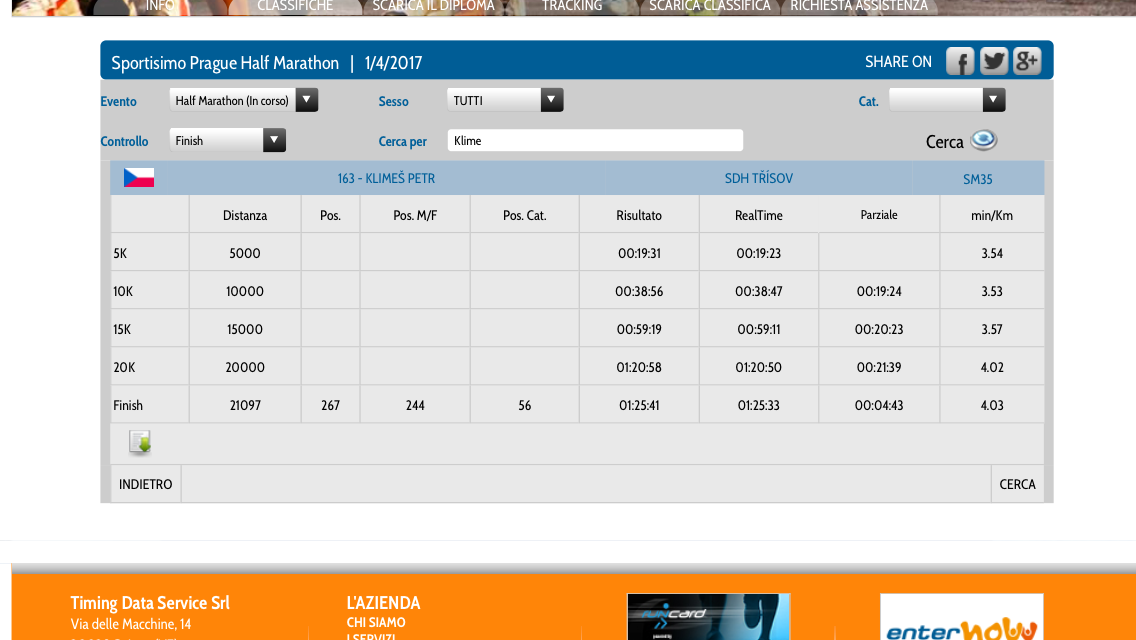Screen dimensions: 1136x640
Task: Click the 5K Risultato 00:19:31
Action: coord(639,253)
